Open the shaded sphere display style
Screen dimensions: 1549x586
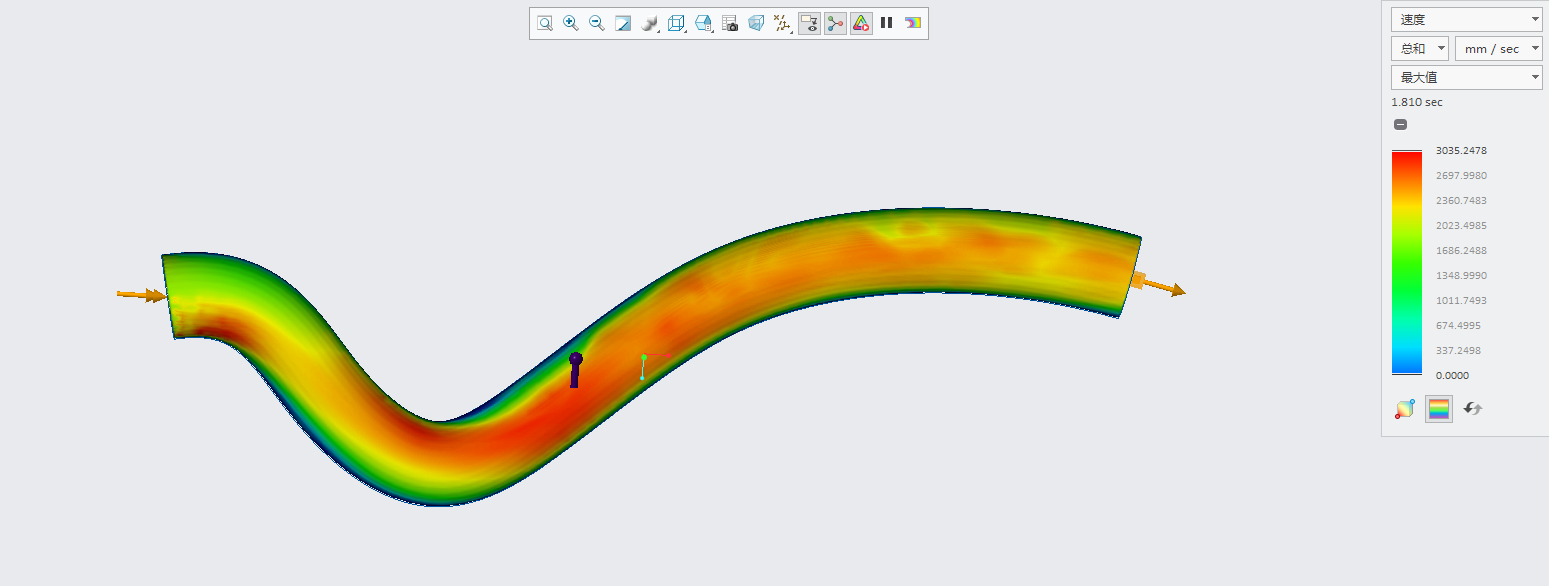(x=650, y=23)
